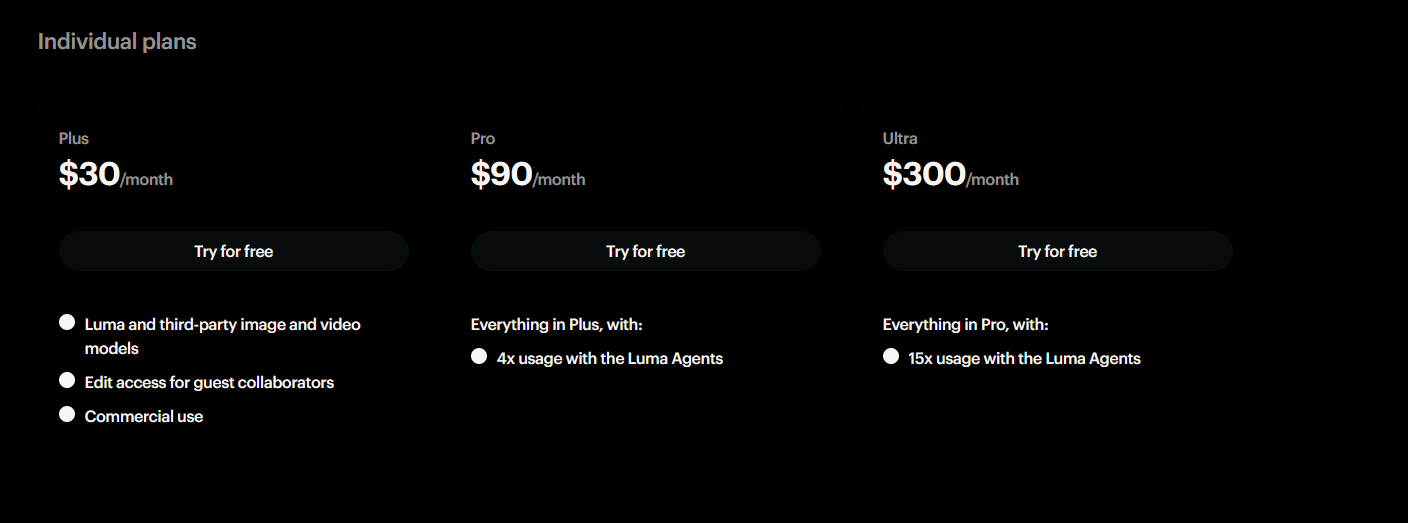Start the free trial for the Pro plan

coord(645,251)
